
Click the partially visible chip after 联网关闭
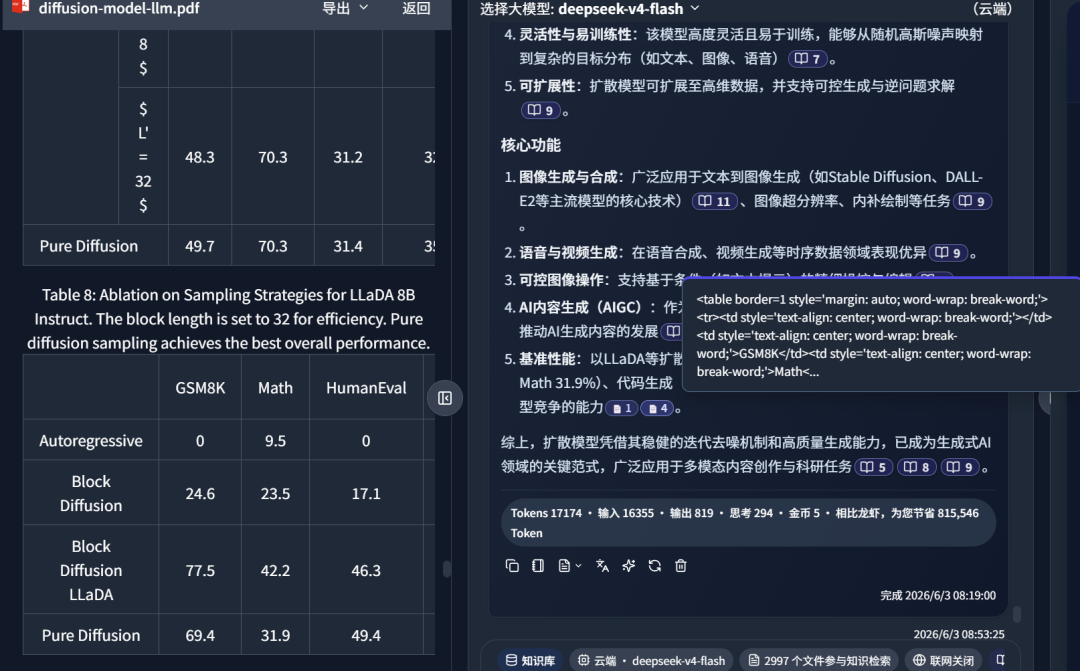[x=1000, y=660]
